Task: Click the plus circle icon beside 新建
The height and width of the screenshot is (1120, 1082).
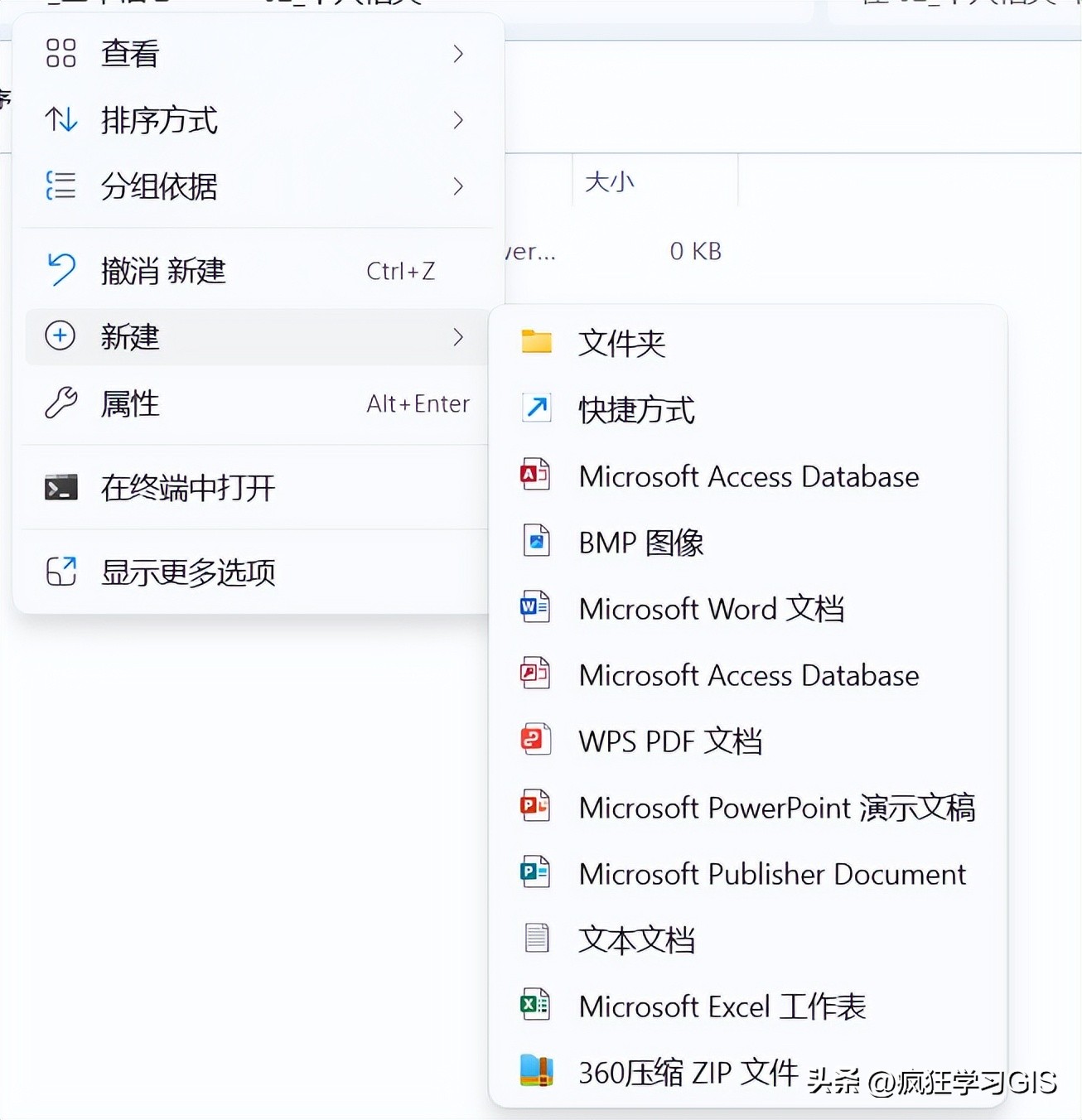Action: click(60, 336)
